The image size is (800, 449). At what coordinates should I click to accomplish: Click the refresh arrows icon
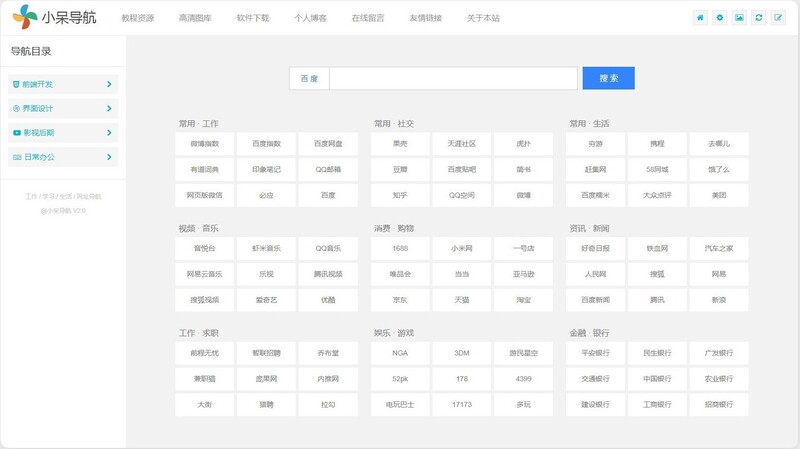pos(759,18)
